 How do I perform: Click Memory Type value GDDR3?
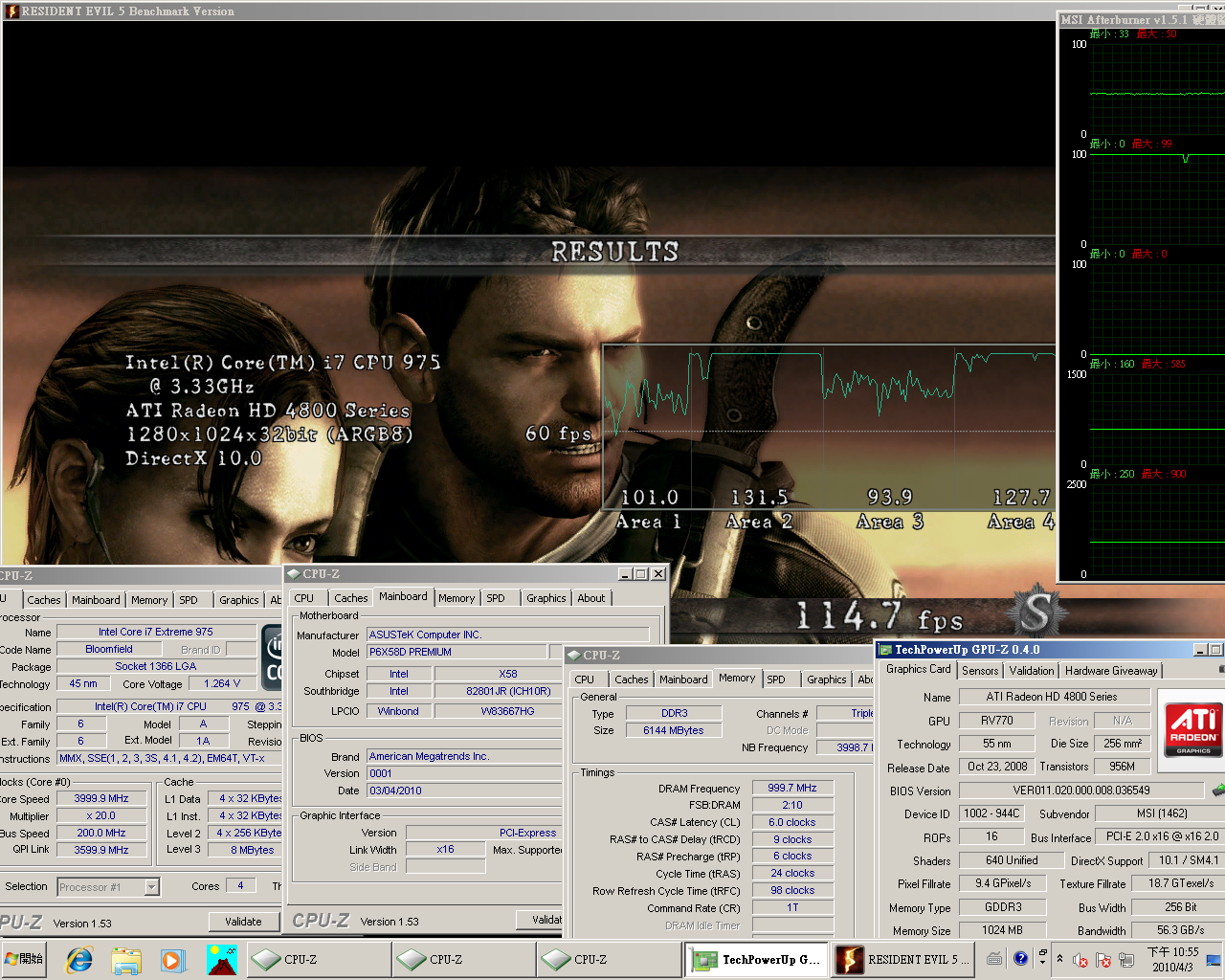[x=1003, y=907]
